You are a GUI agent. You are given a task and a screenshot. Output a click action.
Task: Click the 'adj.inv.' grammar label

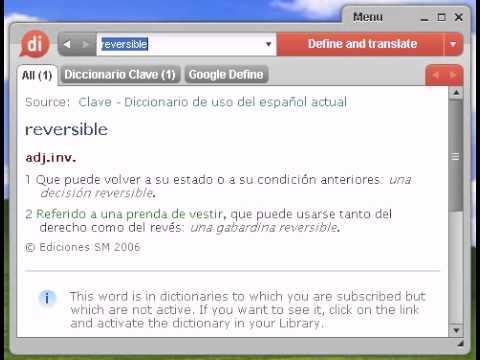tap(51, 158)
